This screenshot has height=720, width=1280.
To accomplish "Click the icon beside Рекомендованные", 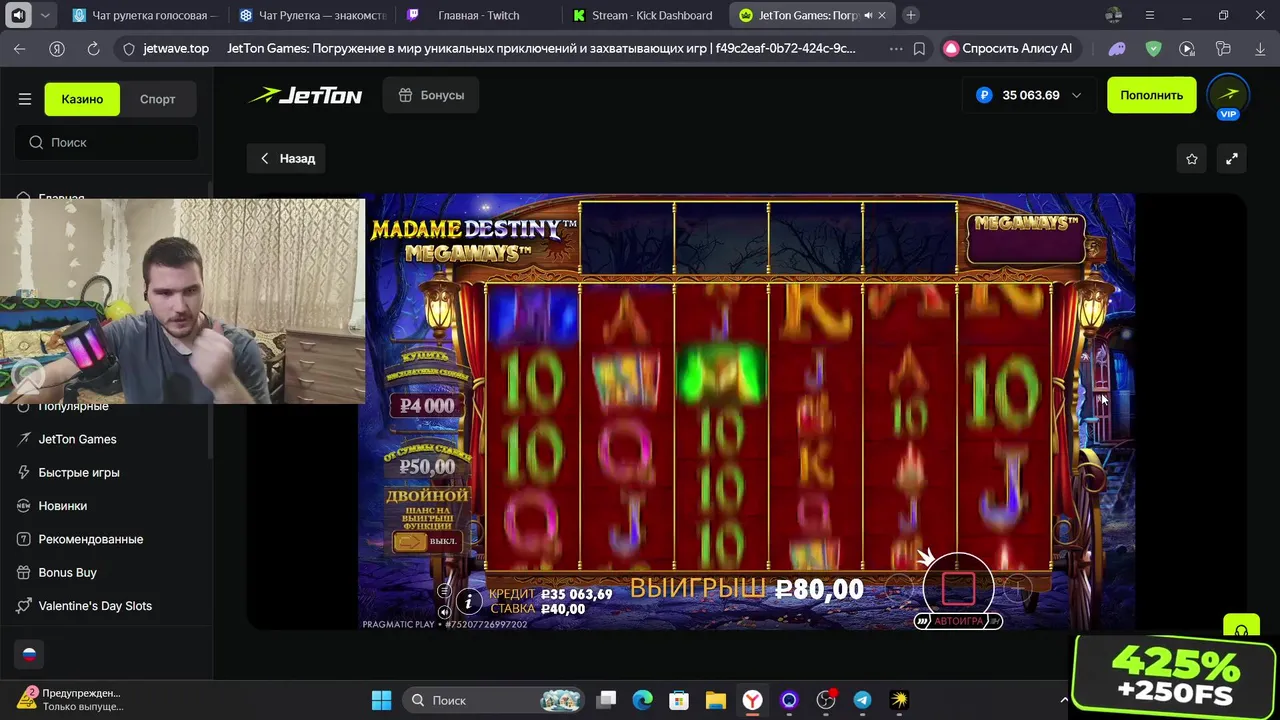I will pos(24,539).
